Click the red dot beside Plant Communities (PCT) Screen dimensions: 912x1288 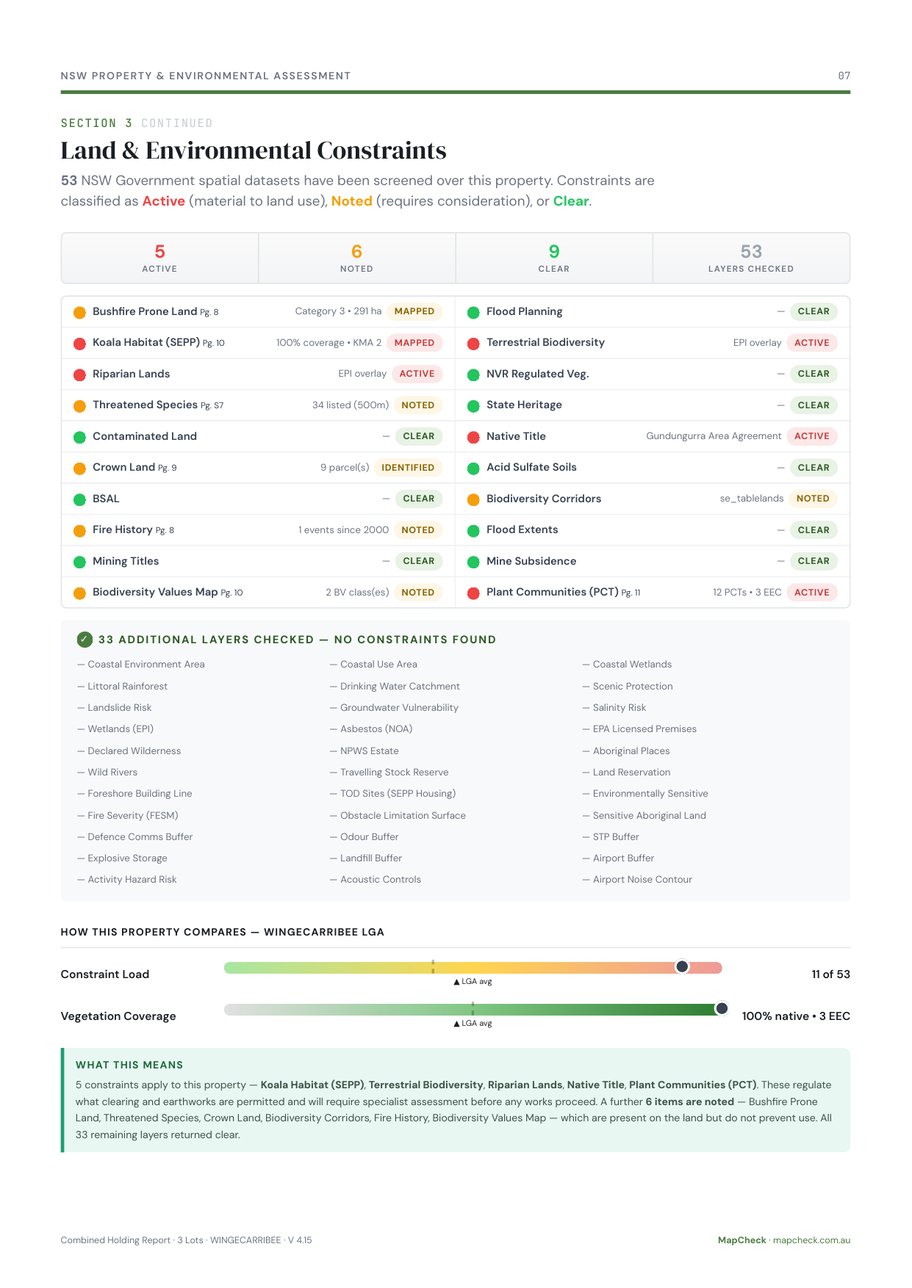[x=474, y=593]
